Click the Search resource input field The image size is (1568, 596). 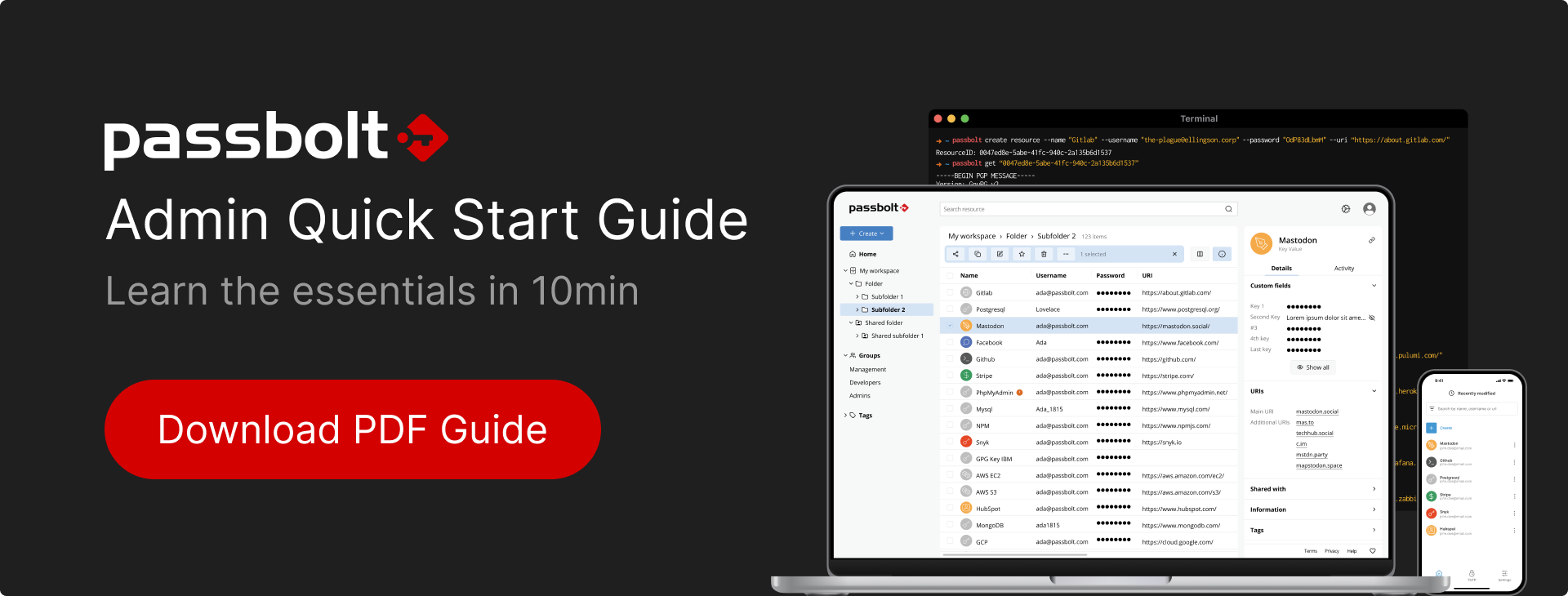pos(1089,209)
